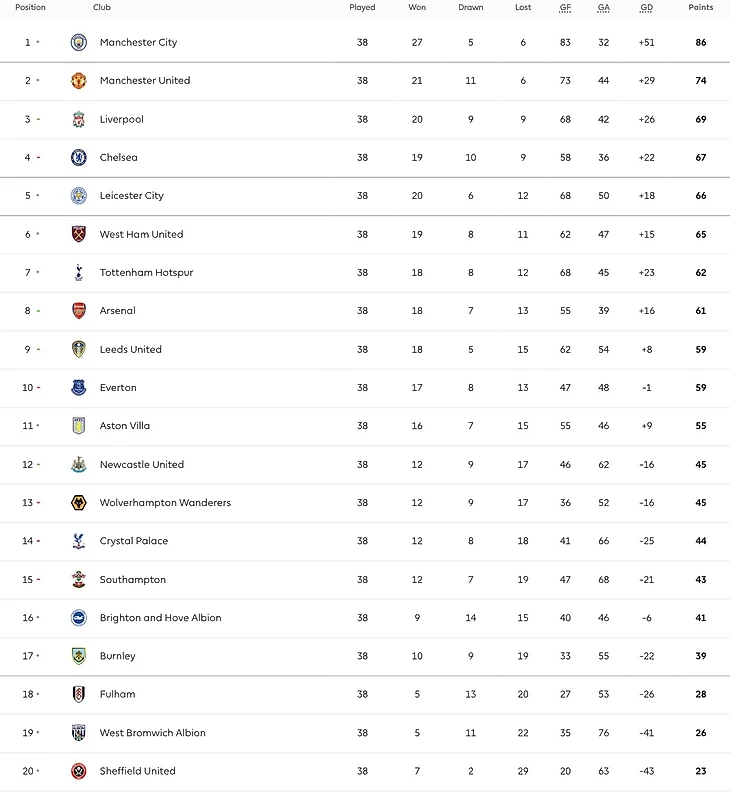Click the green up arrow beside position 3
The image size is (730, 793).
coord(38,119)
